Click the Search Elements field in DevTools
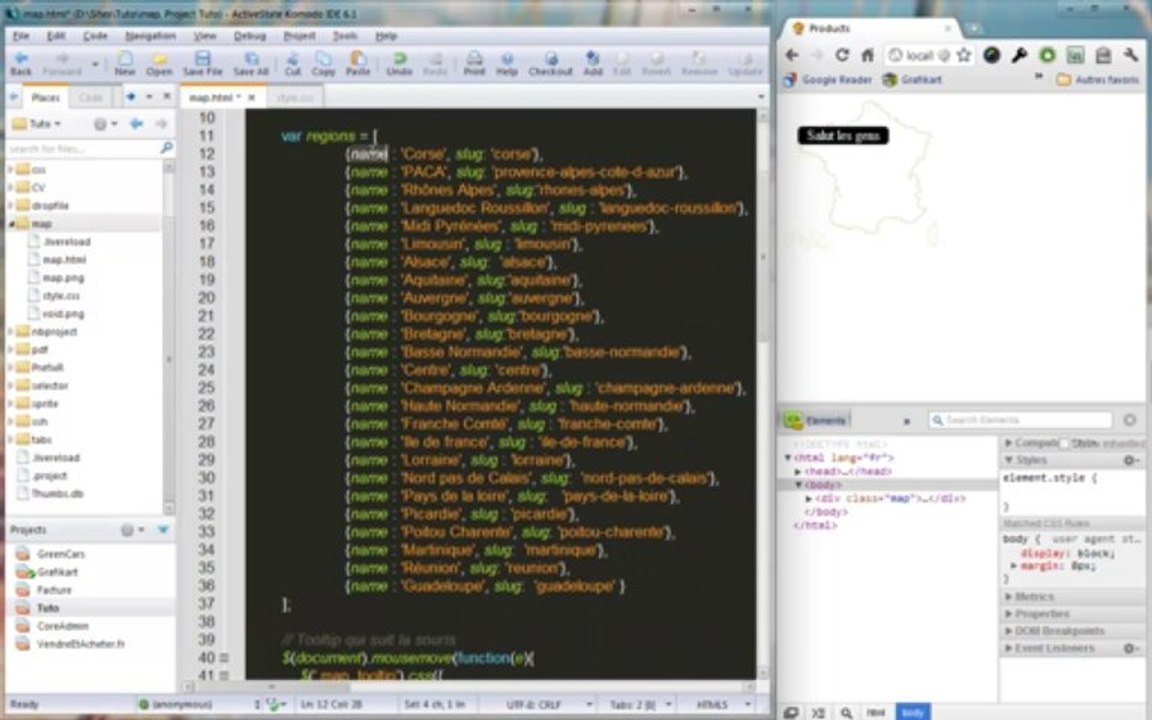This screenshot has height=720, width=1152. click(1020, 420)
